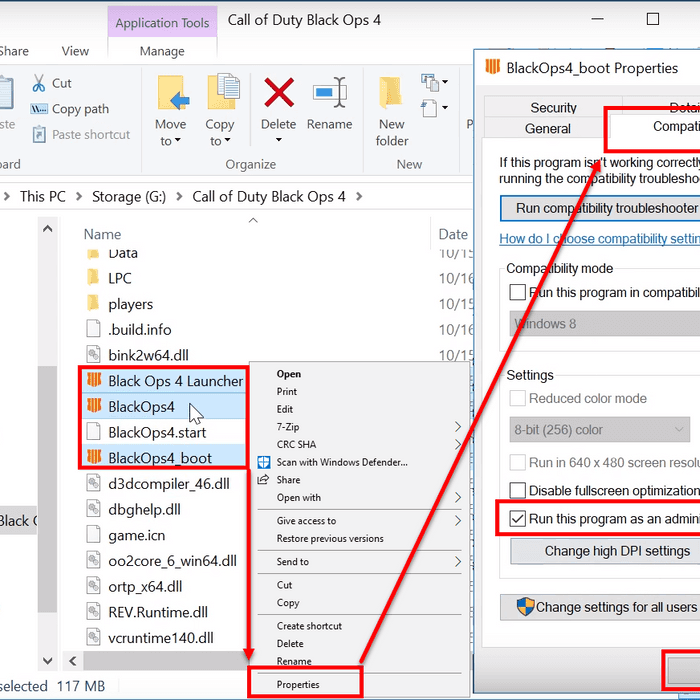The height and width of the screenshot is (700, 700).
Task: Switch to the Security tab
Action: click(553, 107)
